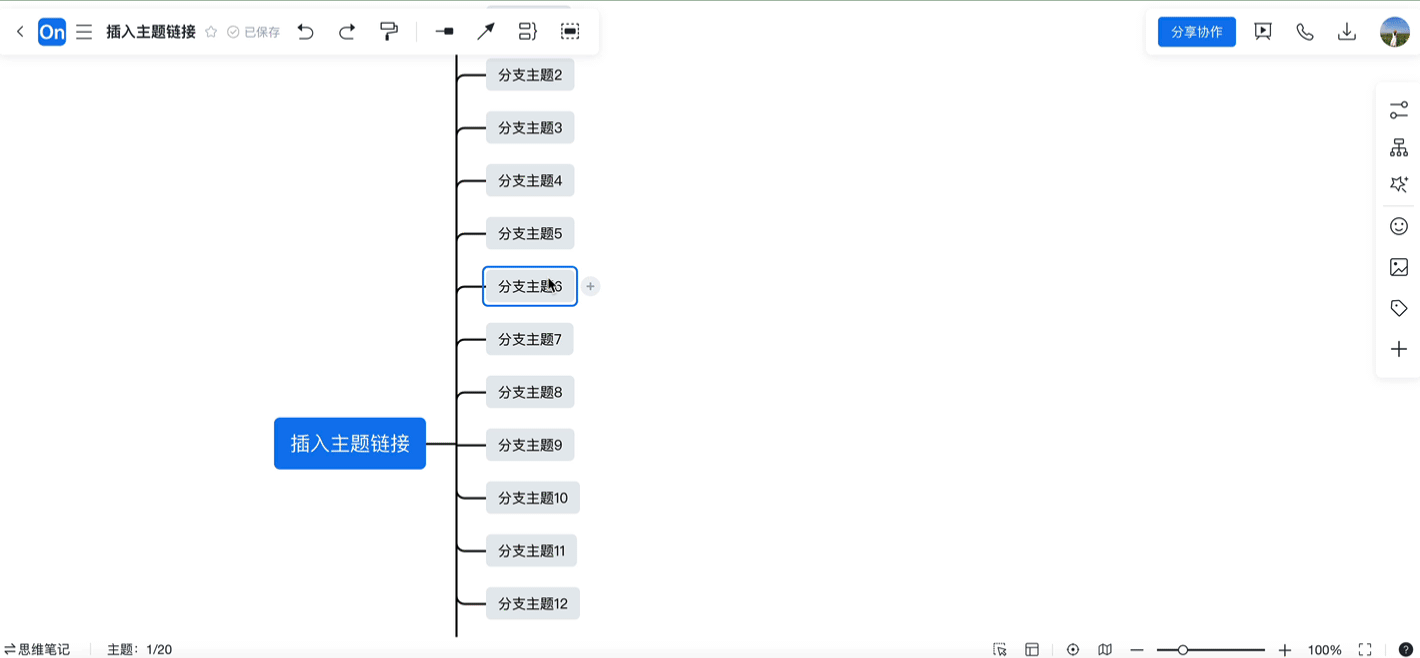Select the node 分支主题8

coord(530,392)
